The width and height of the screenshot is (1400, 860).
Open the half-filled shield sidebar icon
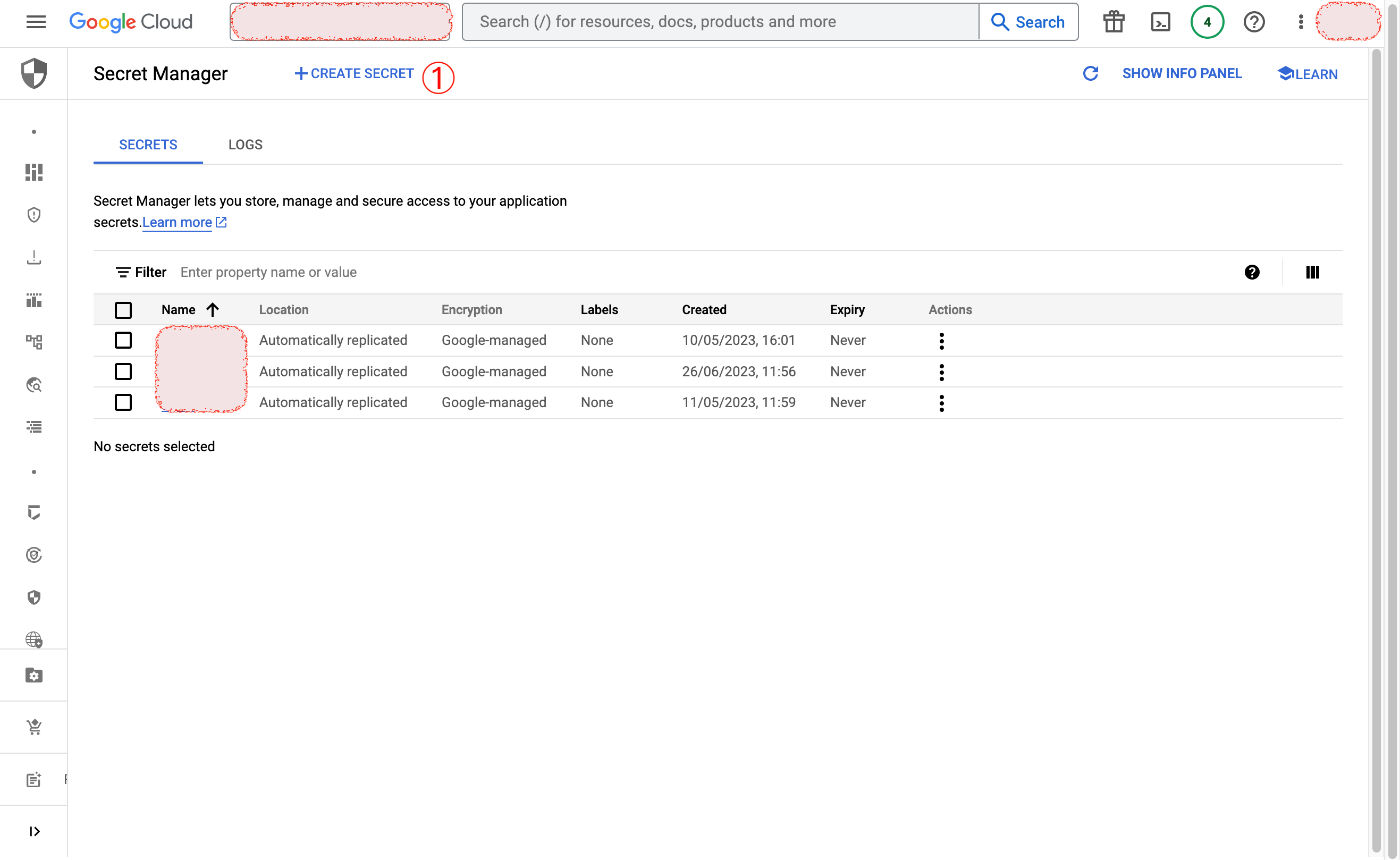[x=34, y=597]
